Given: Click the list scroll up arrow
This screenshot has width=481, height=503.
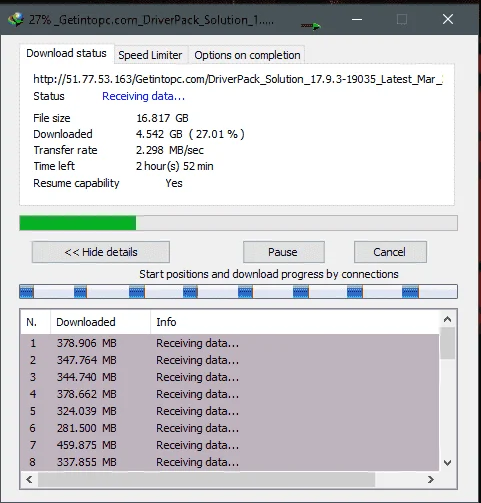Looking at the screenshot, I should click(447, 319).
